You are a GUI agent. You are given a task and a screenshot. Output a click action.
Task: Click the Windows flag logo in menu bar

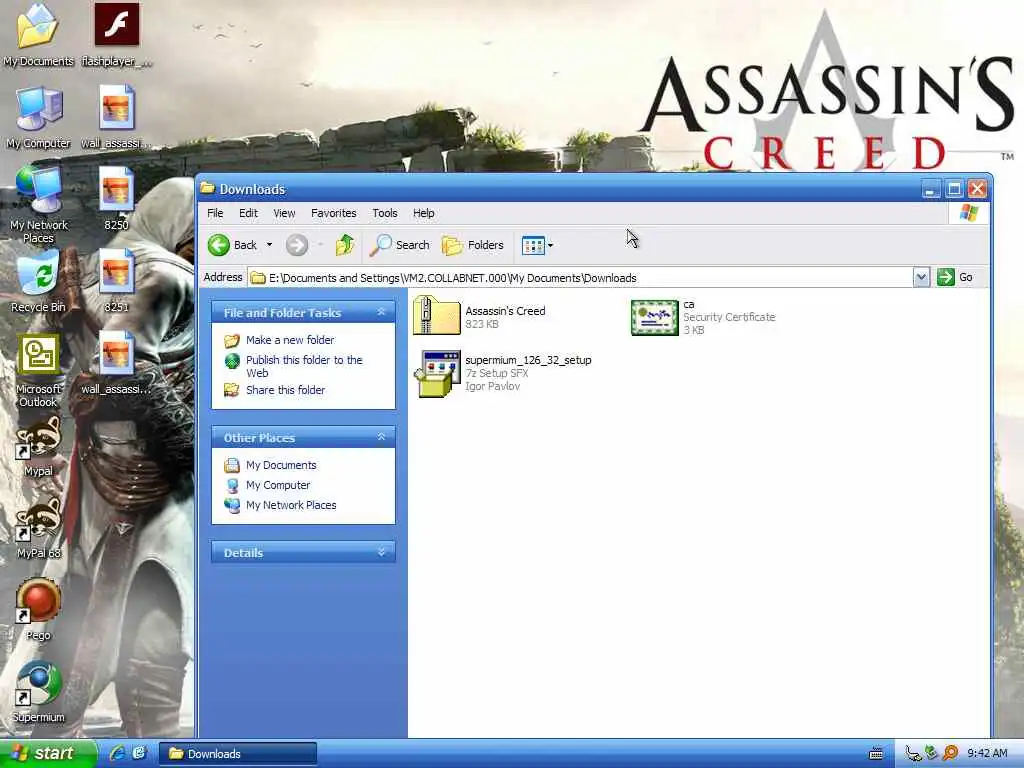click(x=968, y=214)
